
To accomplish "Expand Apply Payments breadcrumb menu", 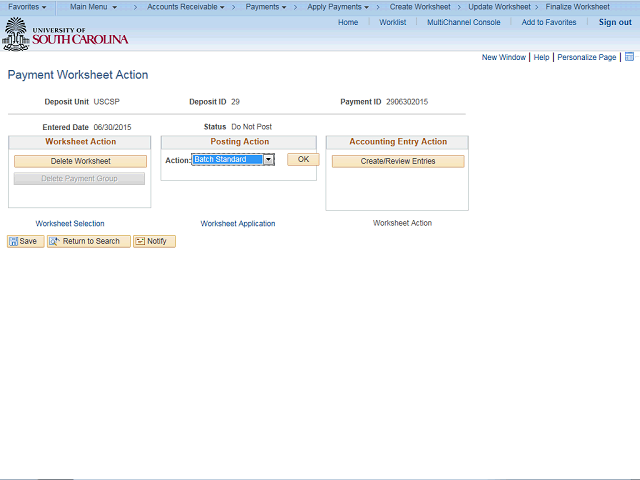I will point(338,7).
